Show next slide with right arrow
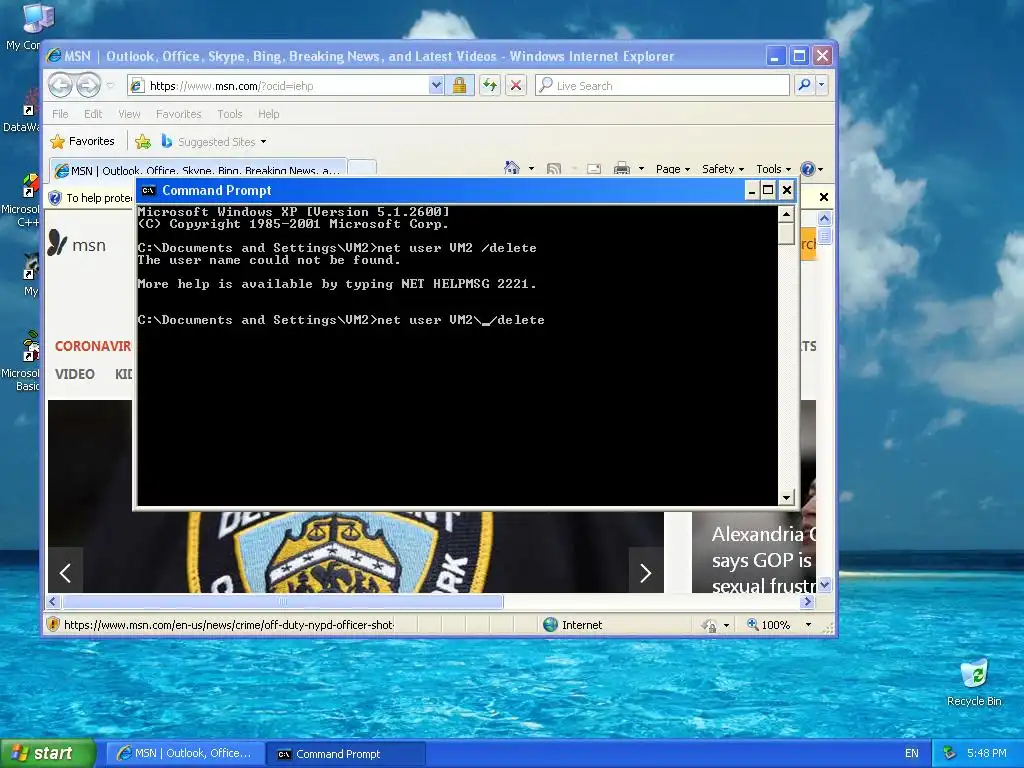The height and width of the screenshot is (768, 1024). (645, 573)
